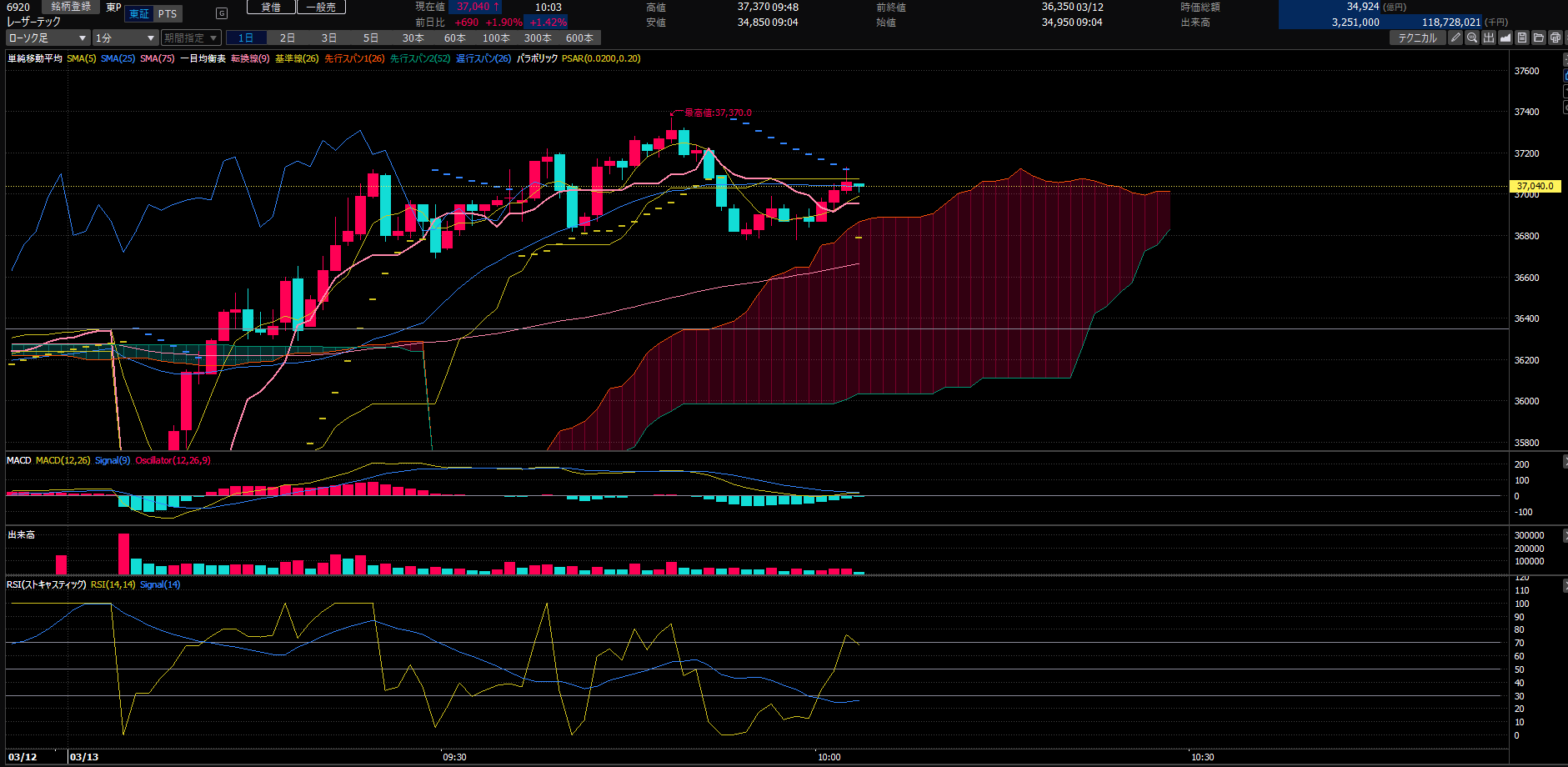
Task: Click the printer icon
Action: coord(1555,38)
